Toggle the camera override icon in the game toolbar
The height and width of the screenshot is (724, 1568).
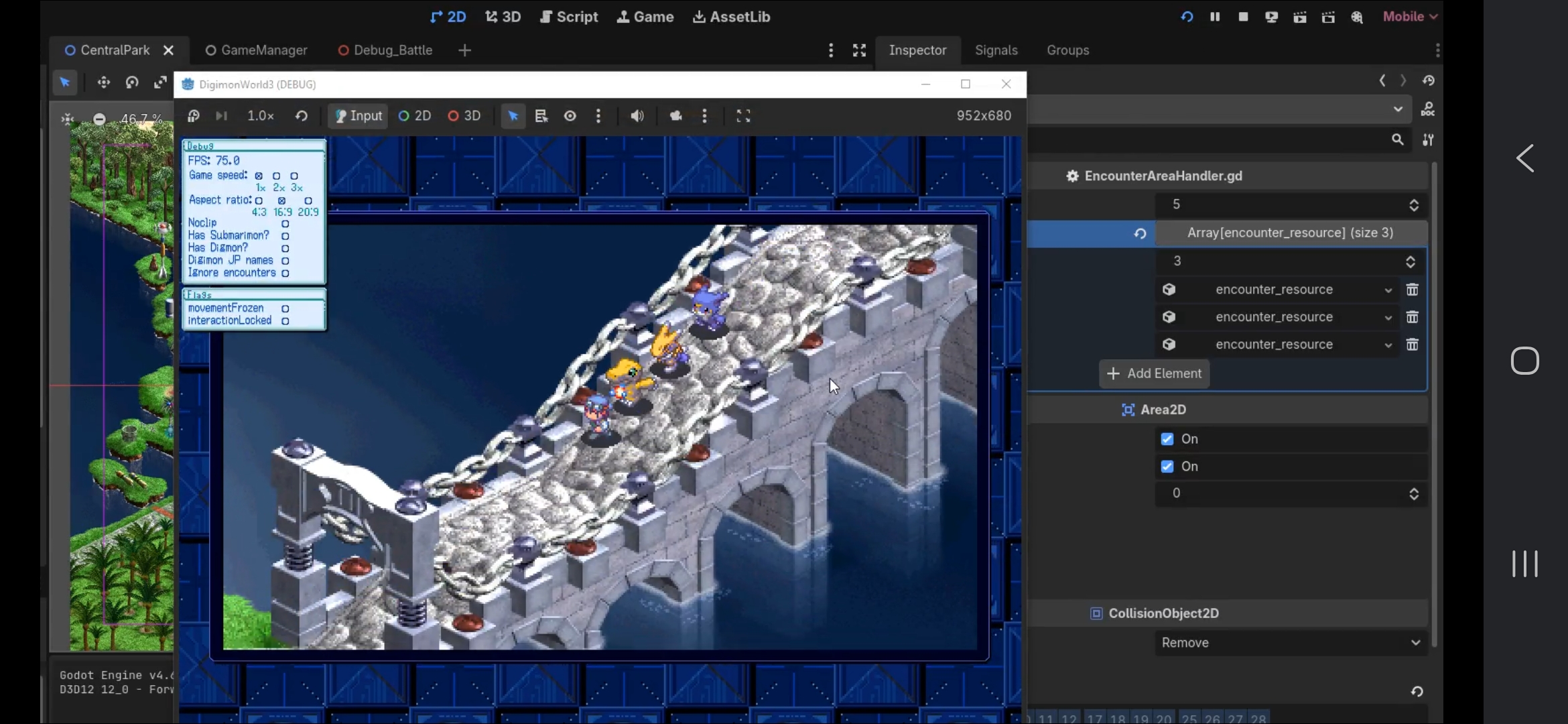676,116
